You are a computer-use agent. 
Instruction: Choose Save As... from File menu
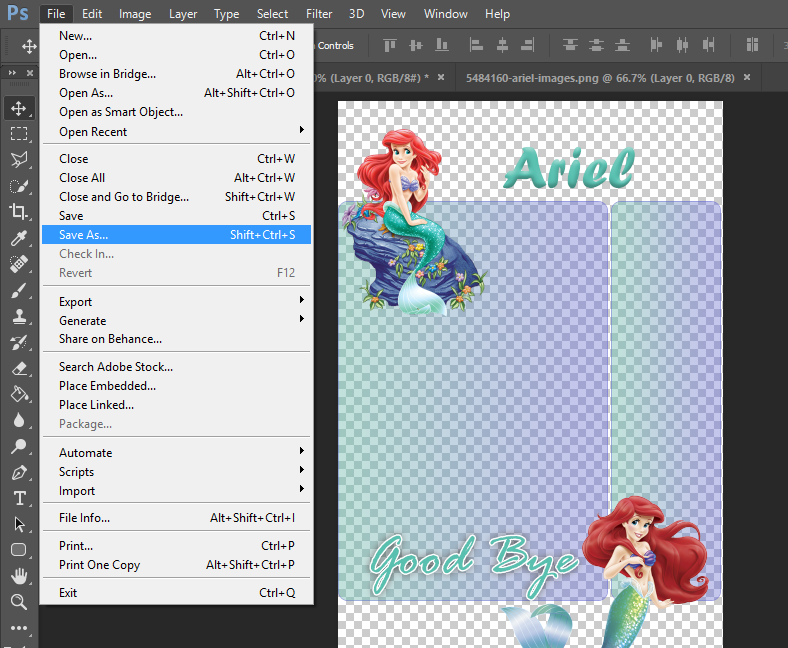(x=176, y=235)
